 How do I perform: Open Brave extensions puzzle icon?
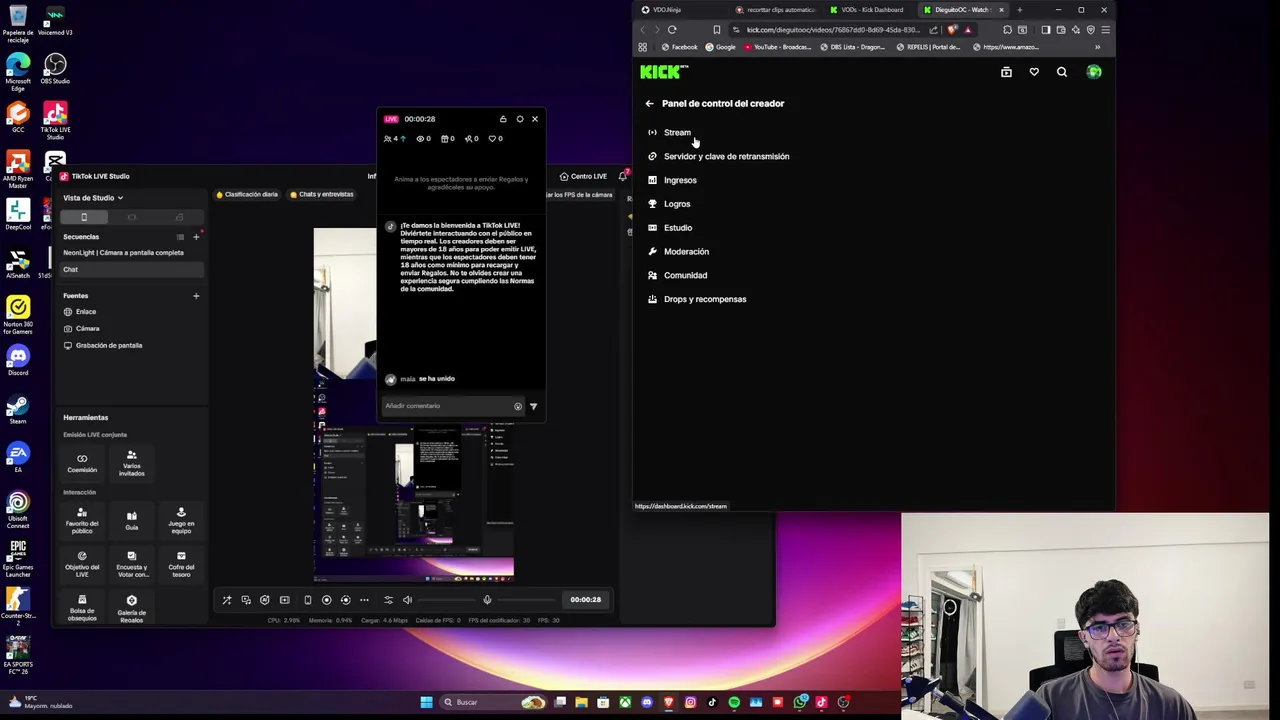point(1007,30)
